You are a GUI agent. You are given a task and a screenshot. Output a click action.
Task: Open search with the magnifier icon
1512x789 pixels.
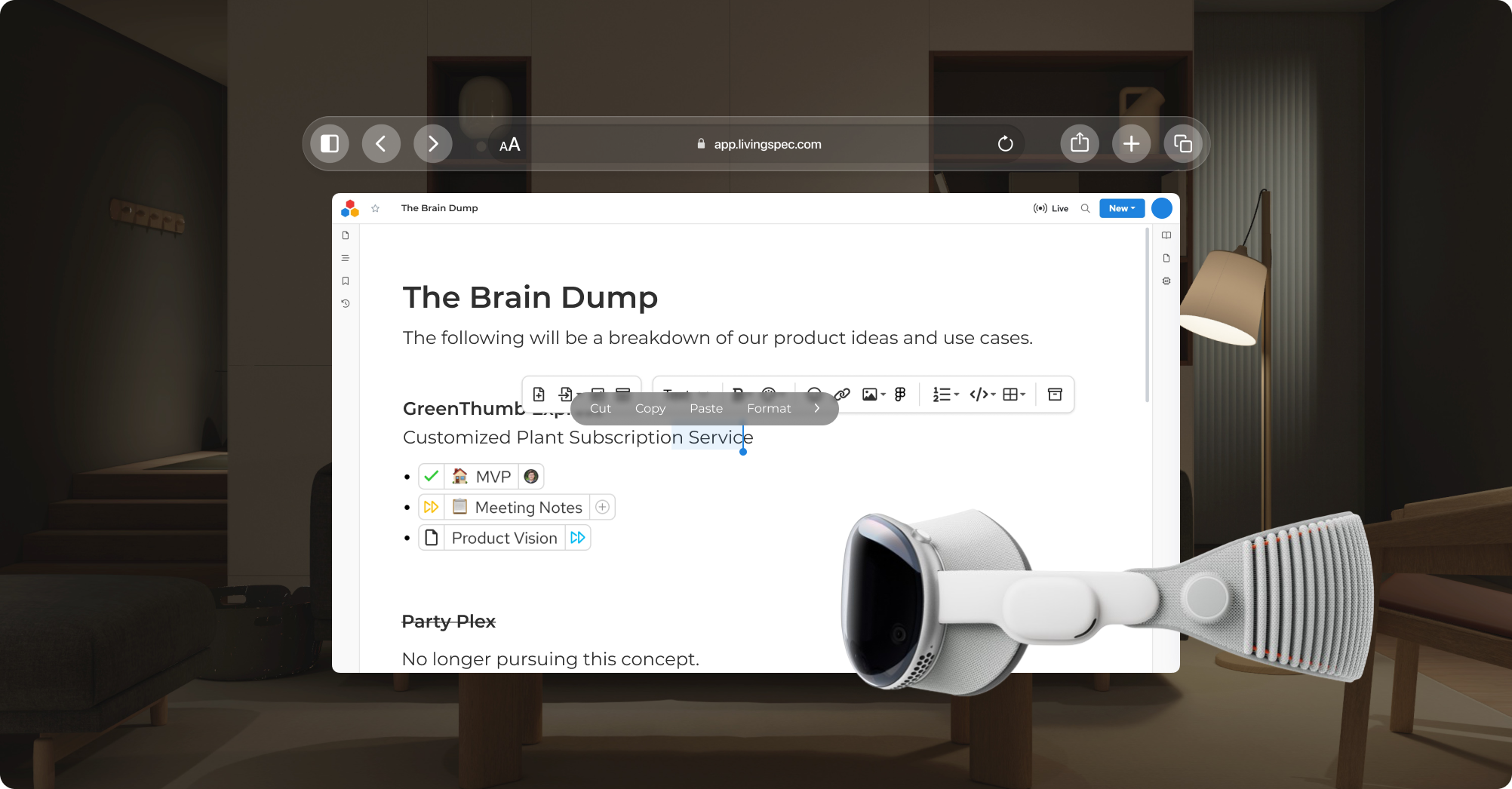click(x=1085, y=209)
